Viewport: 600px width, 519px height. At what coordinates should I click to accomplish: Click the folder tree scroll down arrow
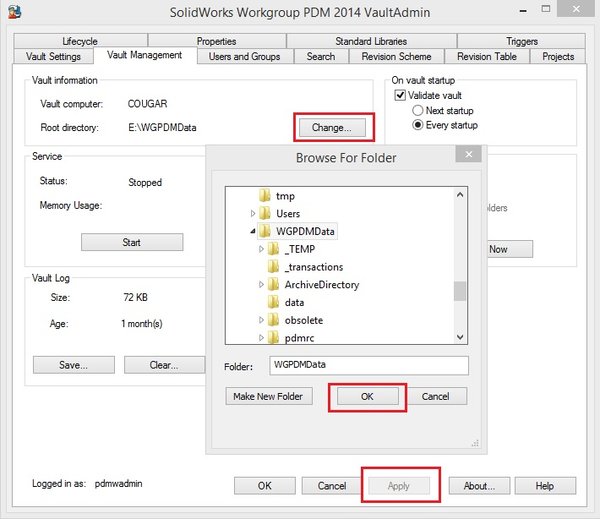click(460, 337)
